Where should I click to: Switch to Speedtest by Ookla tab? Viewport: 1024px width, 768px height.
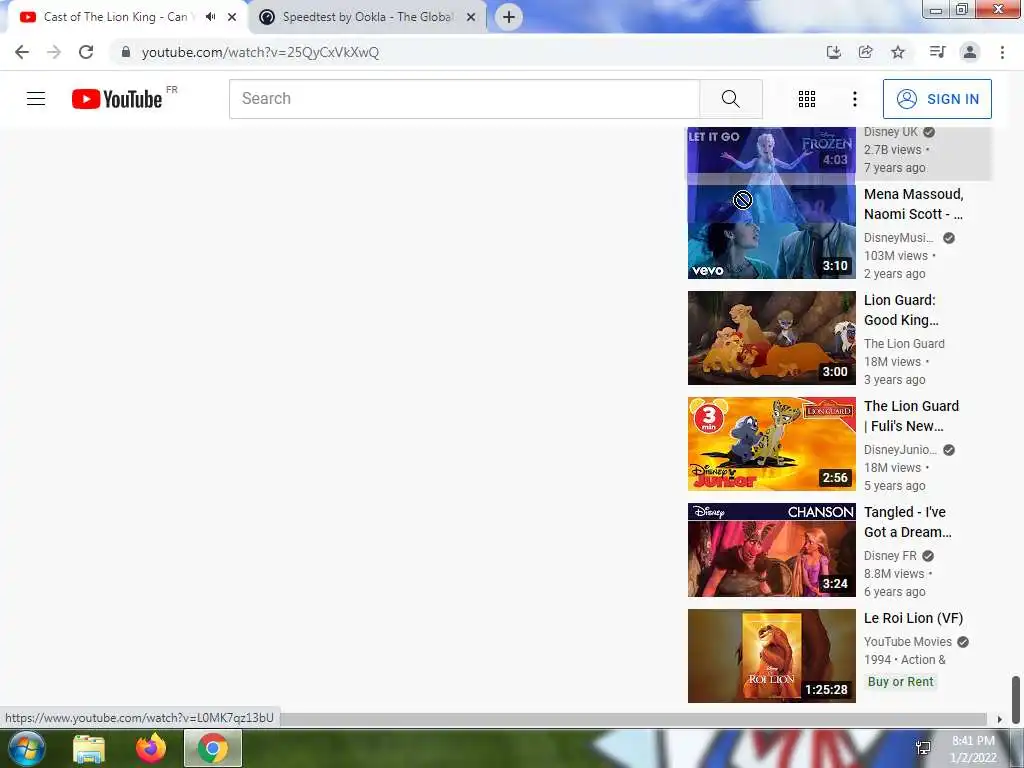point(366,17)
